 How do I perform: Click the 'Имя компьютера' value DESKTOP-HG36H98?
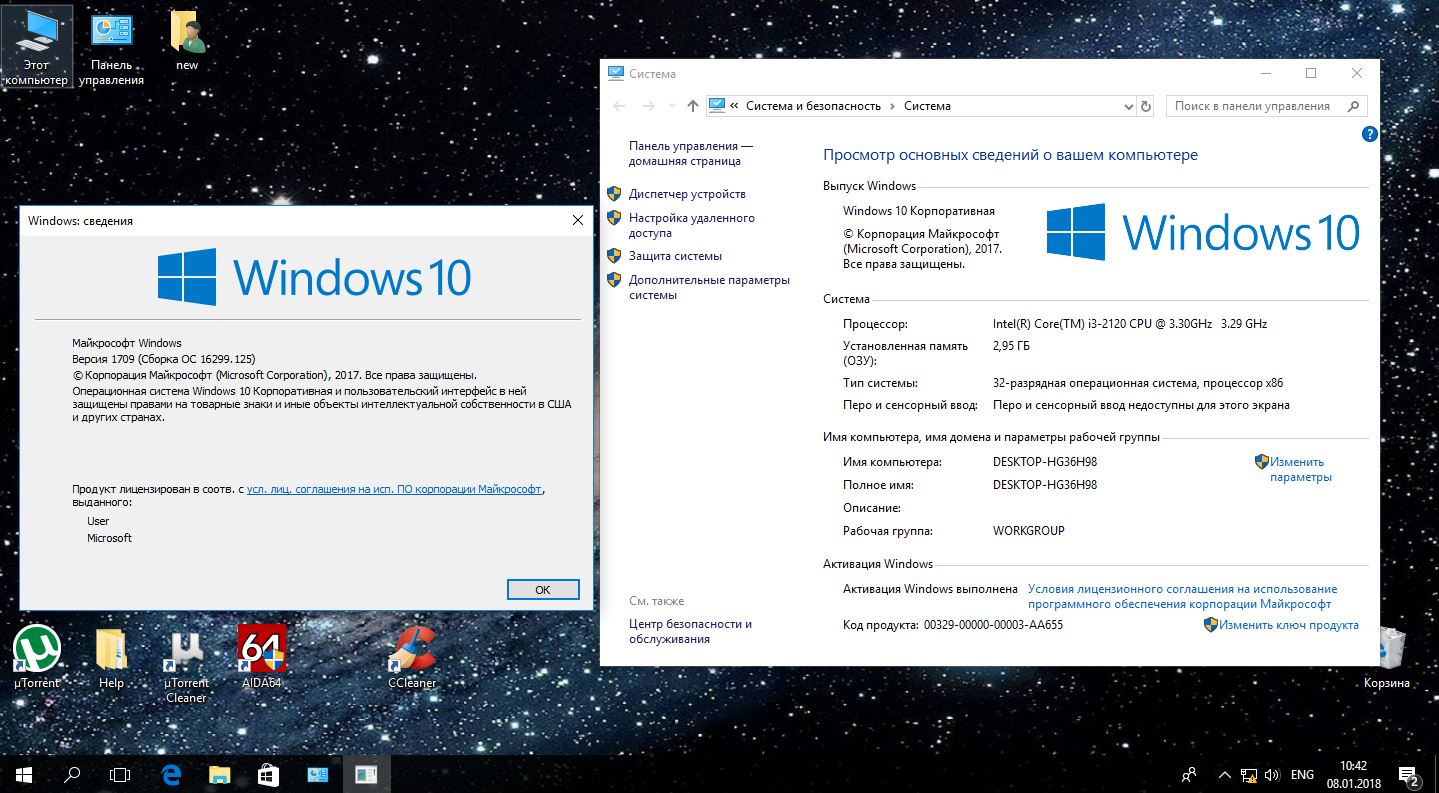[x=1045, y=462]
